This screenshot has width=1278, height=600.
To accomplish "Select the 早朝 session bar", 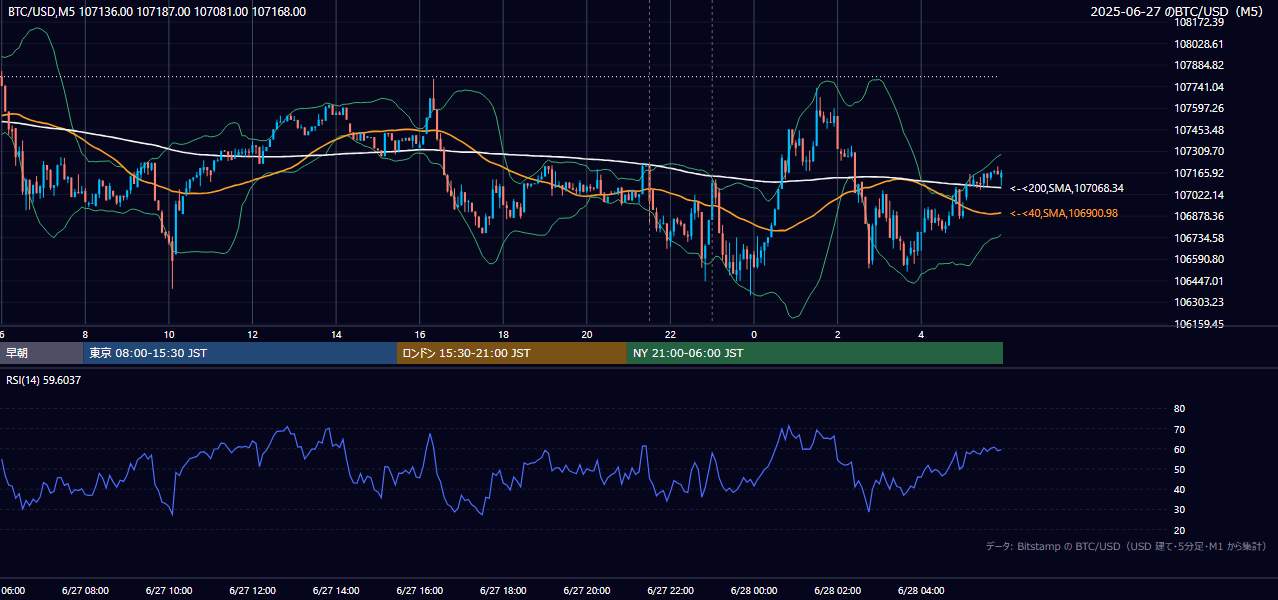I will (x=42, y=353).
